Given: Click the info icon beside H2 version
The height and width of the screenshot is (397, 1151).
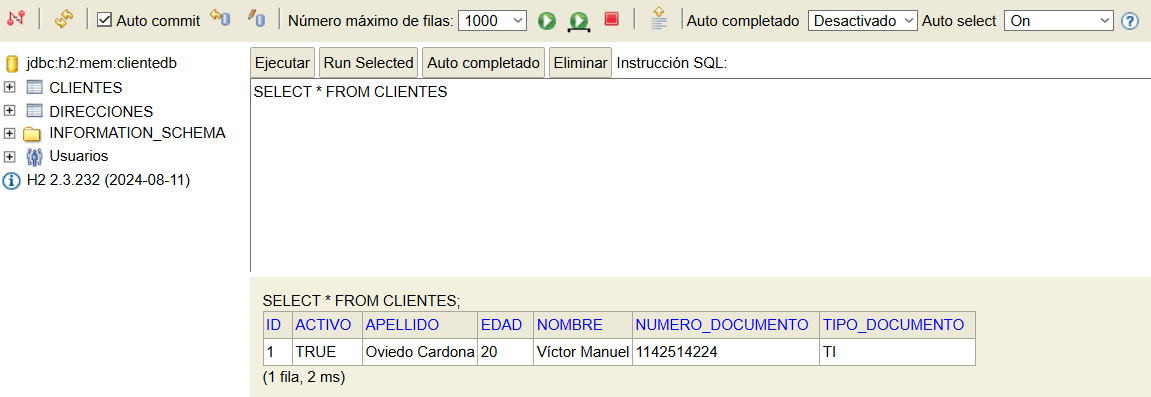Looking at the screenshot, I should coord(11,181).
